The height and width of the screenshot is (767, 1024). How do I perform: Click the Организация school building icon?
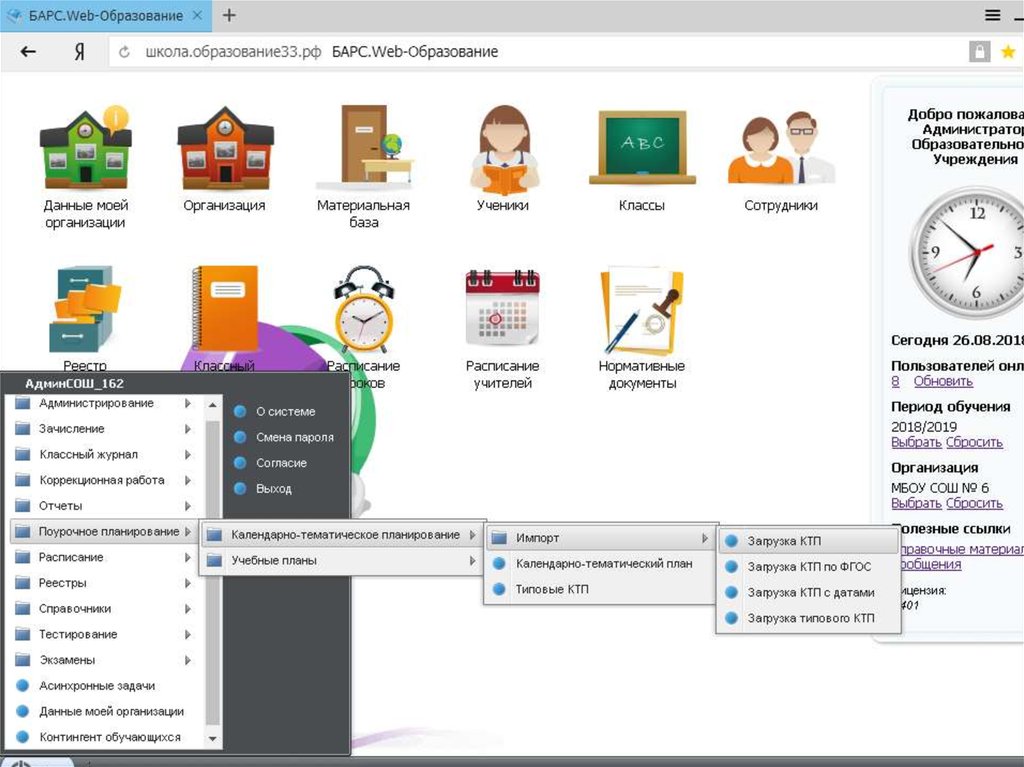[x=224, y=148]
